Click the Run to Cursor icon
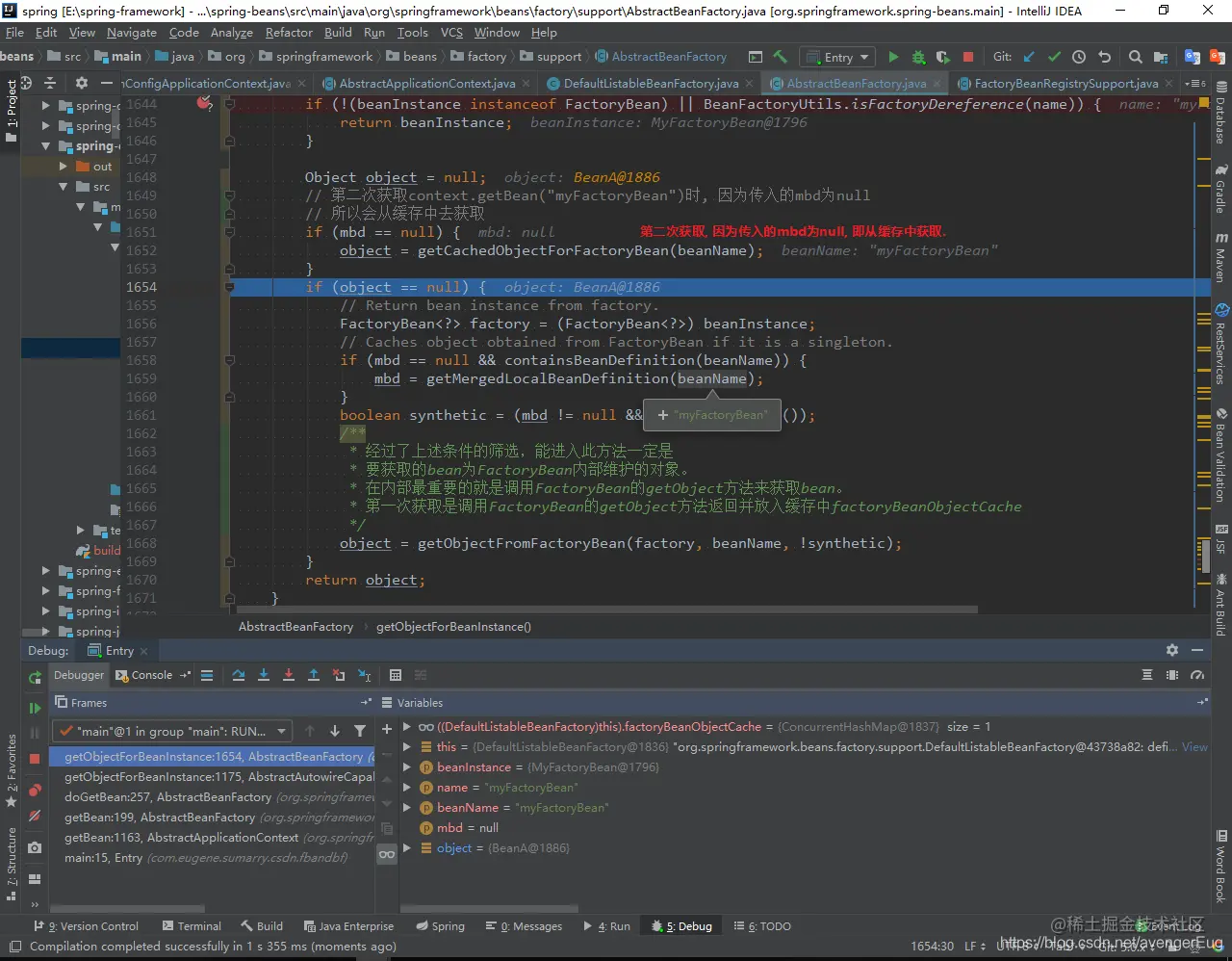Image resolution: width=1232 pixels, height=961 pixels. point(365,675)
